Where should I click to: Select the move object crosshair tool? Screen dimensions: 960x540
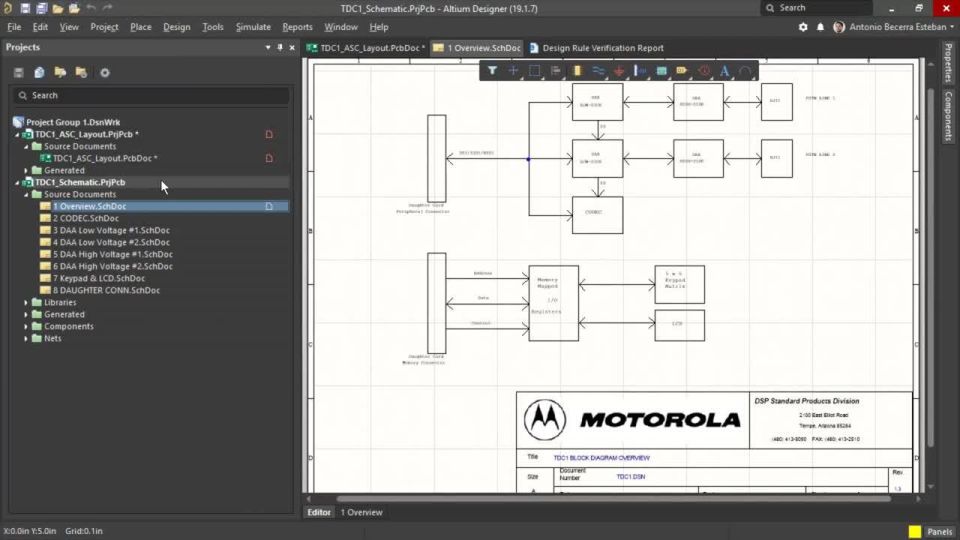[513, 71]
